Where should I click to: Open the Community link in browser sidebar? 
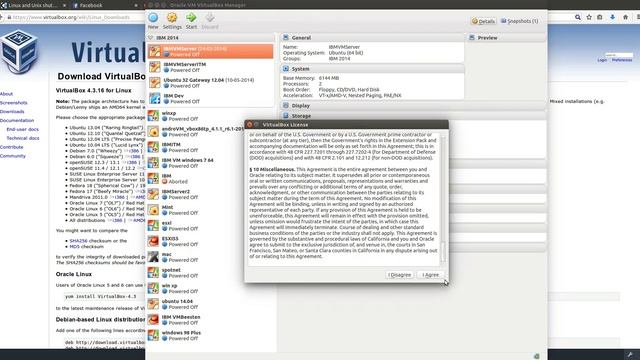13,156
